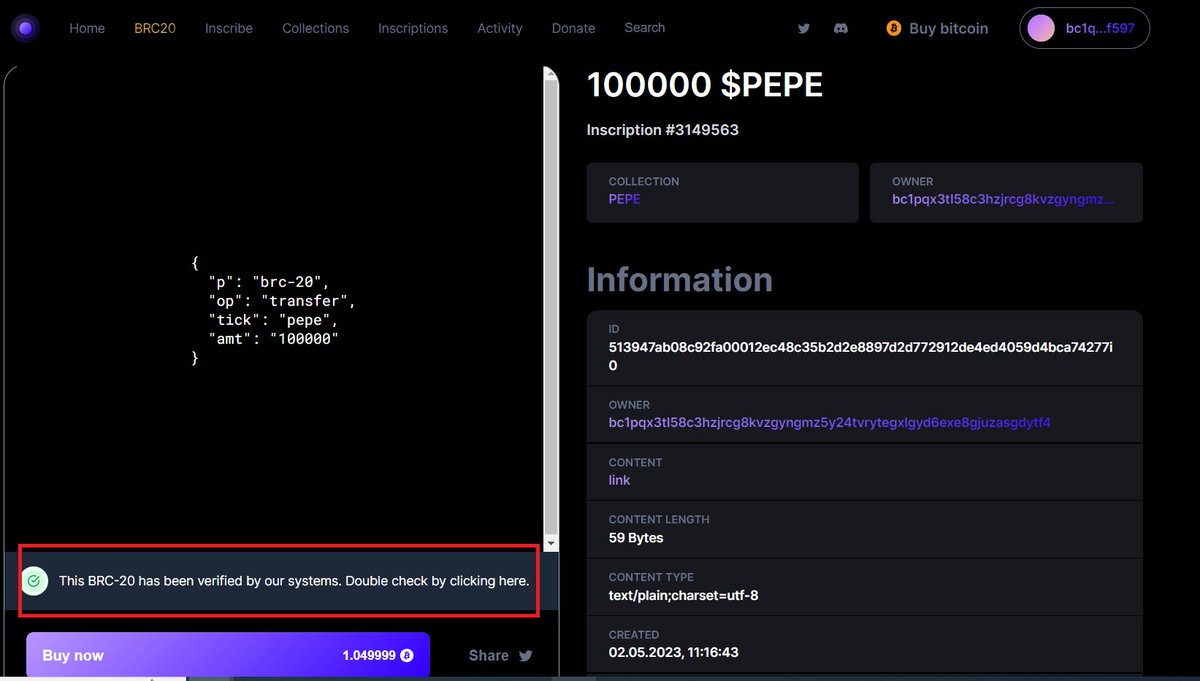Open the Discord icon in header
This screenshot has height=681, width=1200.
tap(841, 29)
